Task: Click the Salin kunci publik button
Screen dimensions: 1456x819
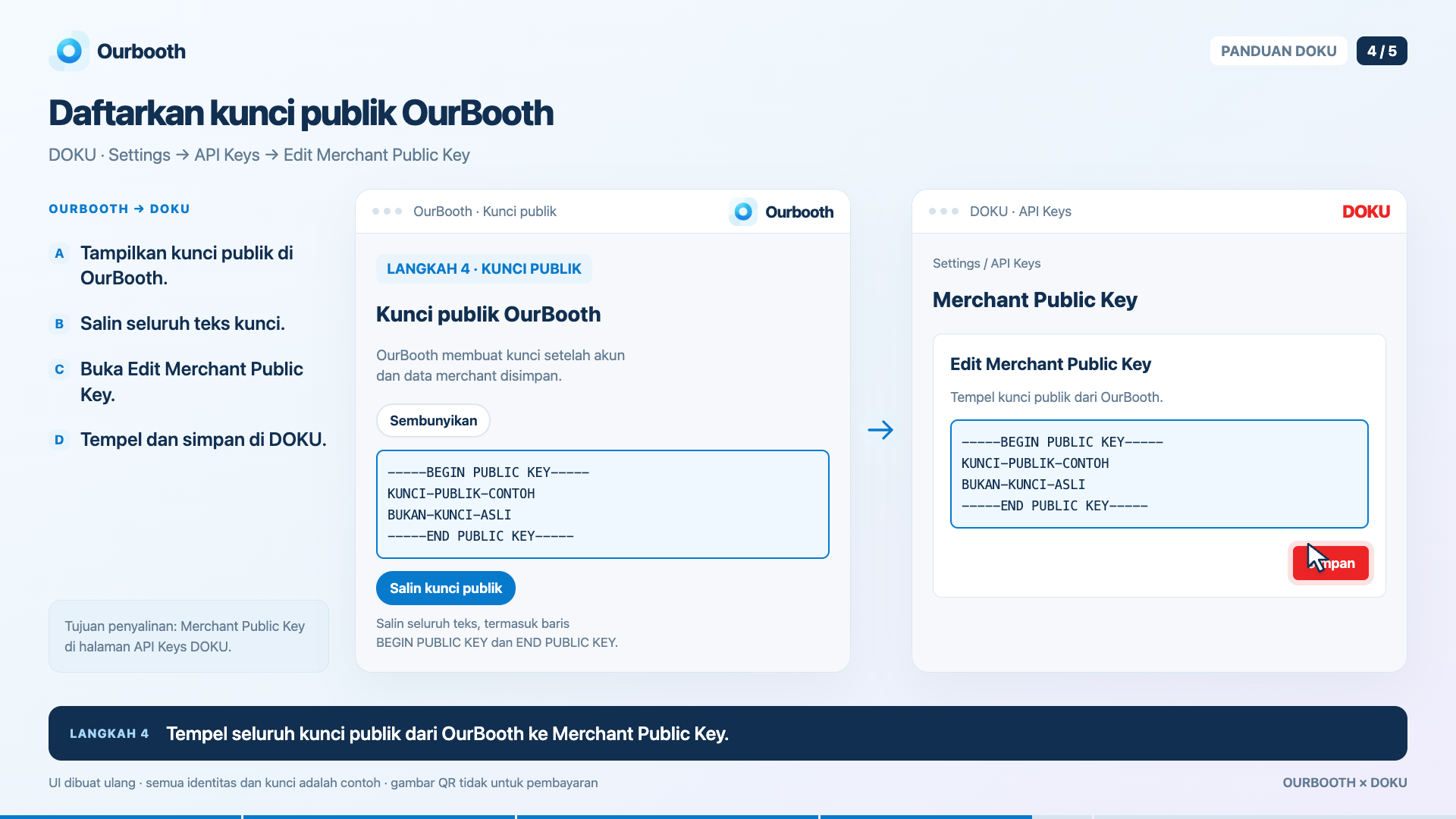Action: pyautogui.click(x=446, y=588)
